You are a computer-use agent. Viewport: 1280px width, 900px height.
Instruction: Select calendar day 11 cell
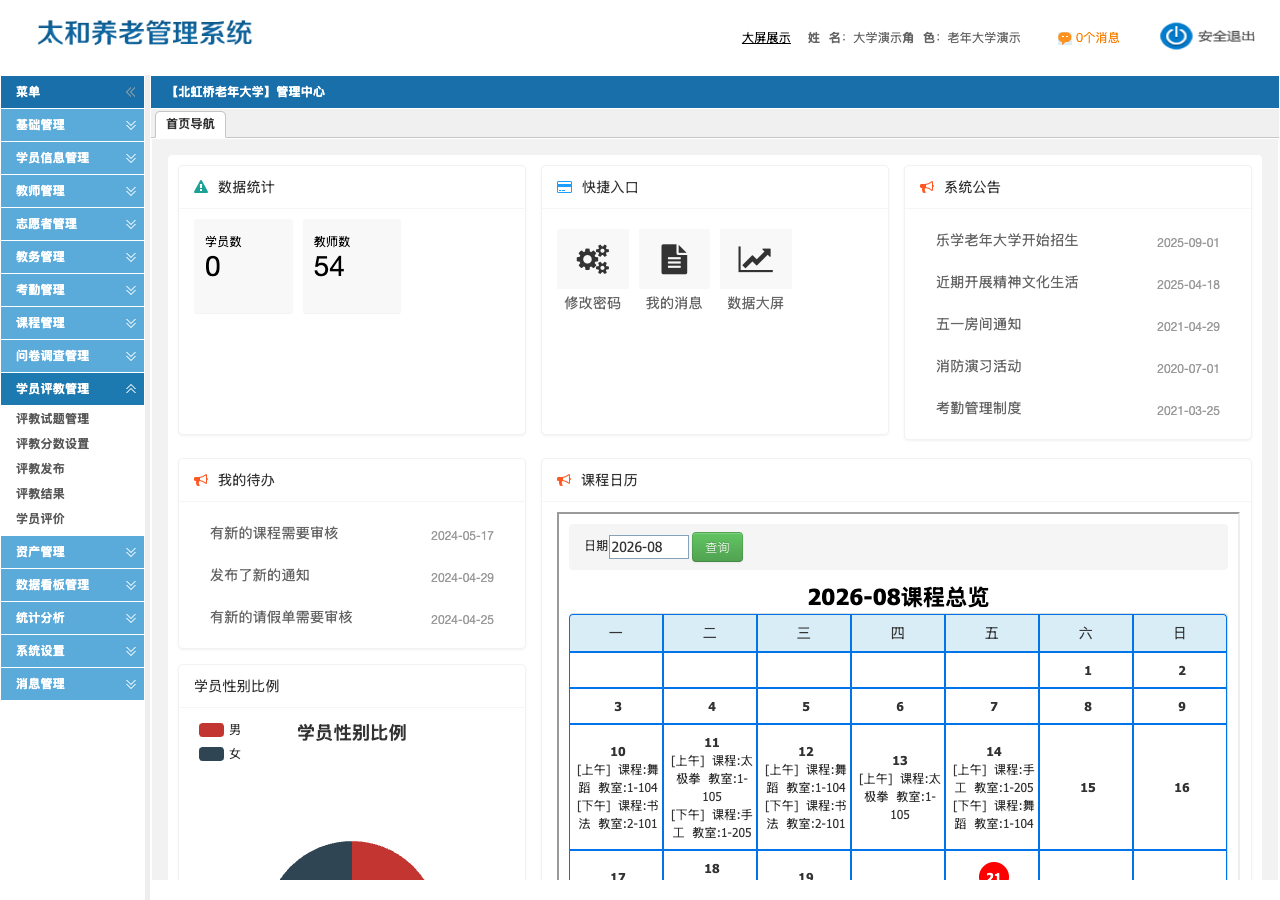click(x=710, y=787)
